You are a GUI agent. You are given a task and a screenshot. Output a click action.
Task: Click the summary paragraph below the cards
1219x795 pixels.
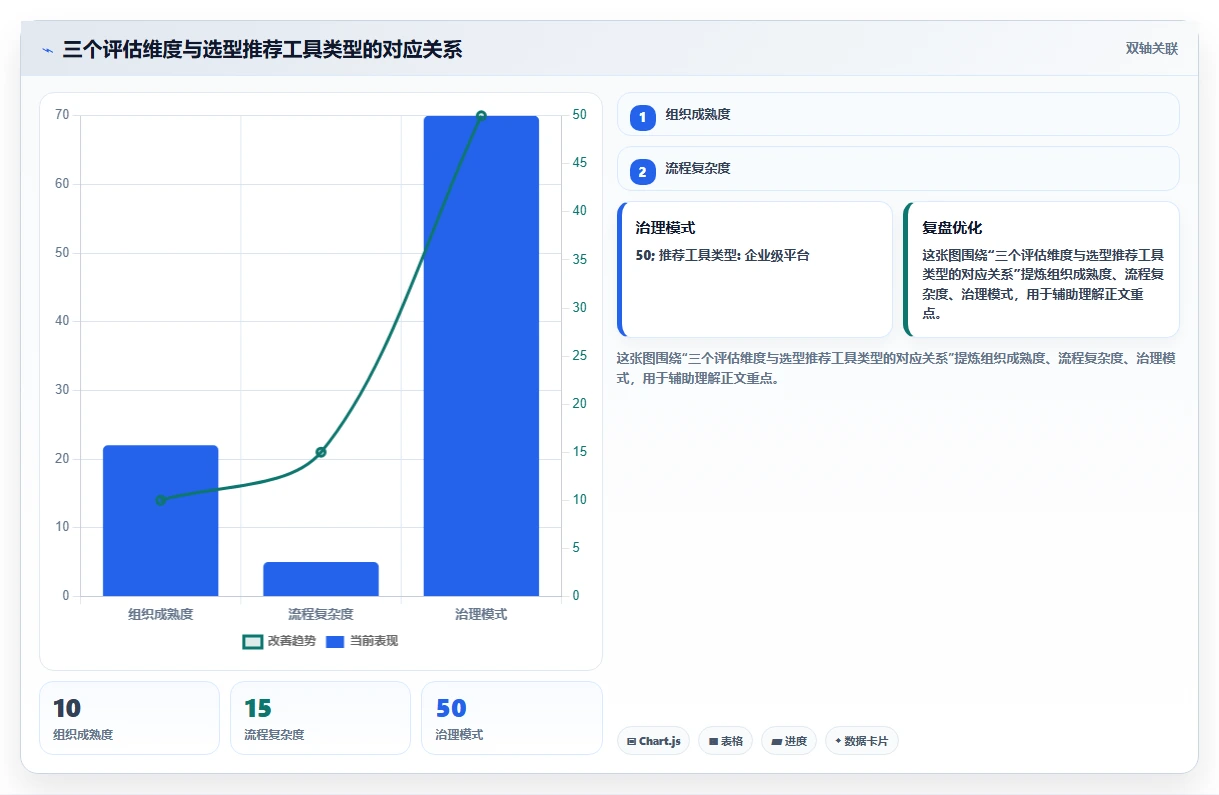pos(896,368)
